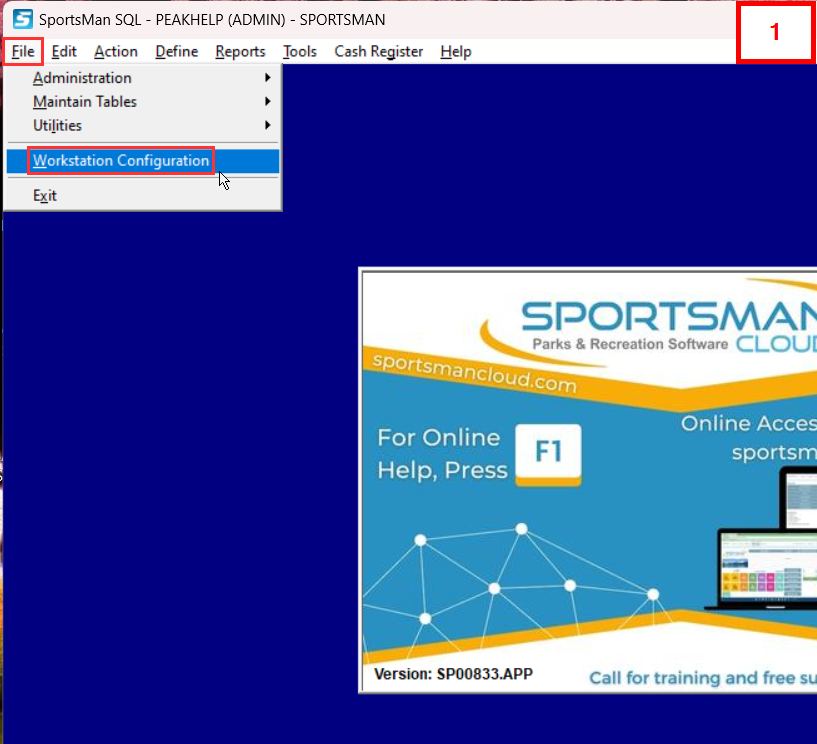The image size is (817, 744).
Task: Expand the Administration submenu
Action: pos(143,78)
